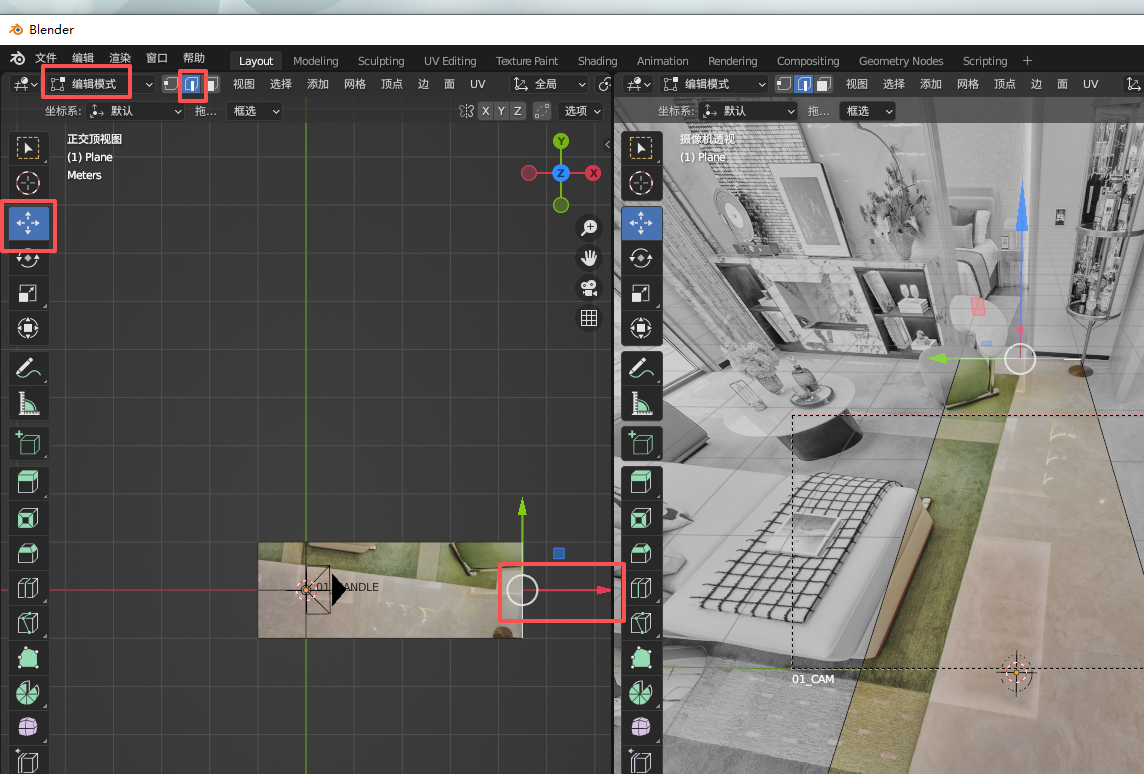Viewport: 1144px width, 774px height.
Task: Select the Measure tool in right viewport toolbar
Action: [x=641, y=404]
